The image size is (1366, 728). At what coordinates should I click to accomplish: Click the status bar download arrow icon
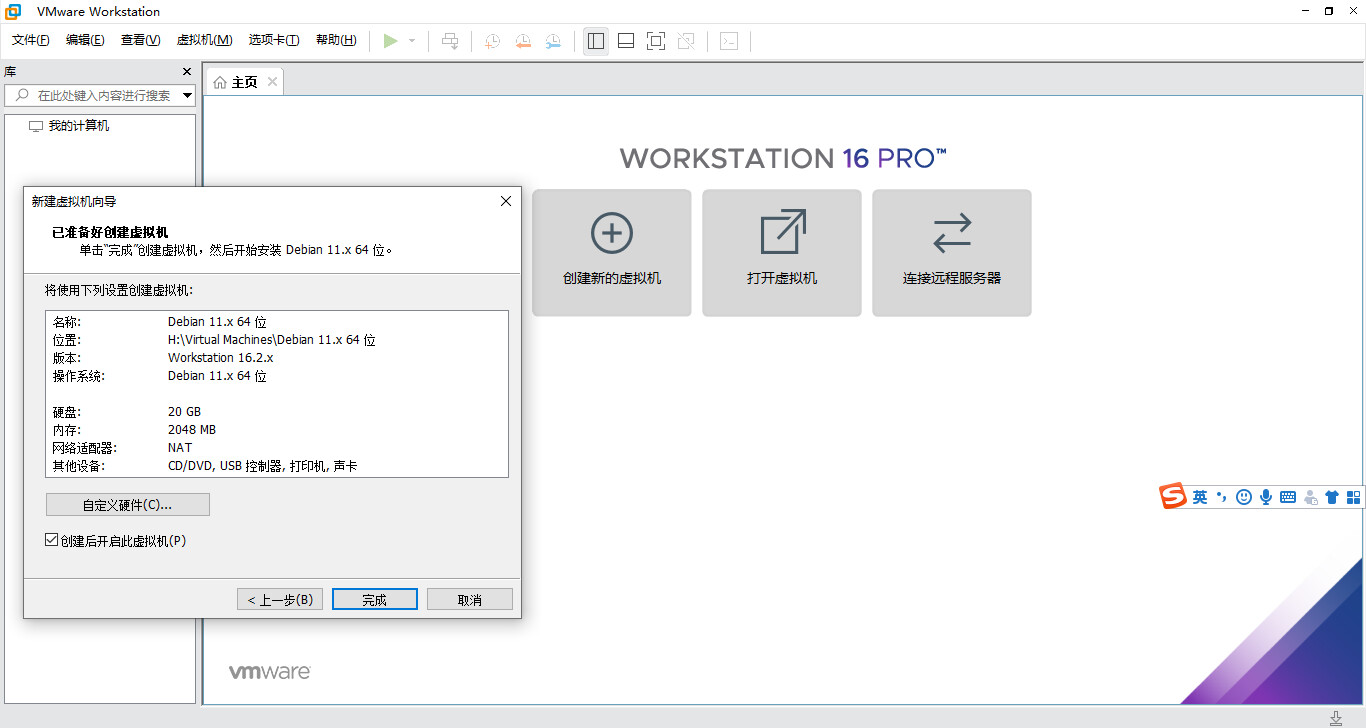(1337, 718)
